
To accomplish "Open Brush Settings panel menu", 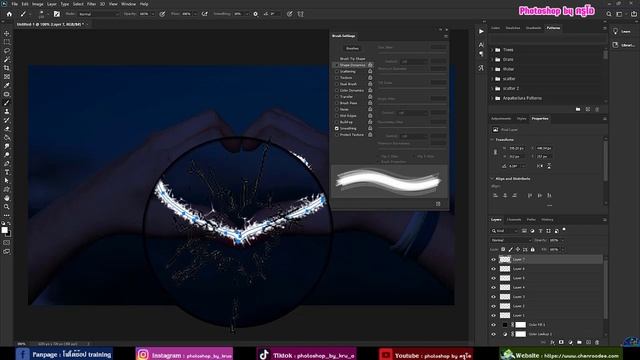I will click(446, 36).
